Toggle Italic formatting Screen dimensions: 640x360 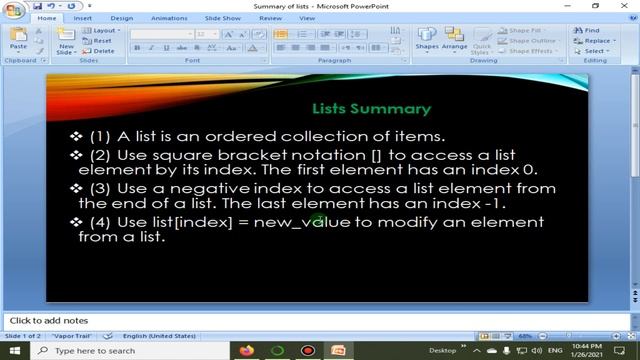click(x=151, y=48)
